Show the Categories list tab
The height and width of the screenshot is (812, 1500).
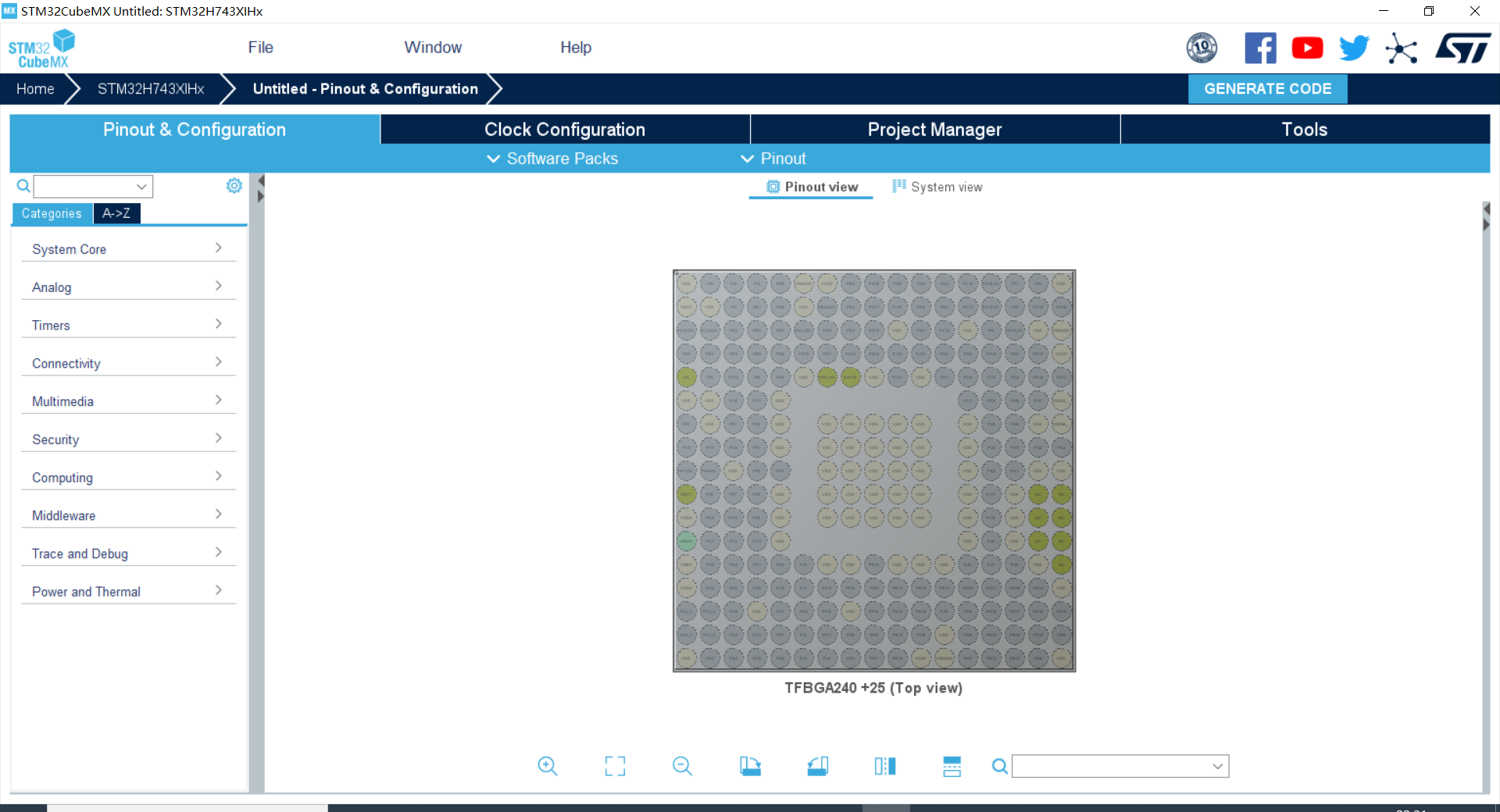coord(52,213)
